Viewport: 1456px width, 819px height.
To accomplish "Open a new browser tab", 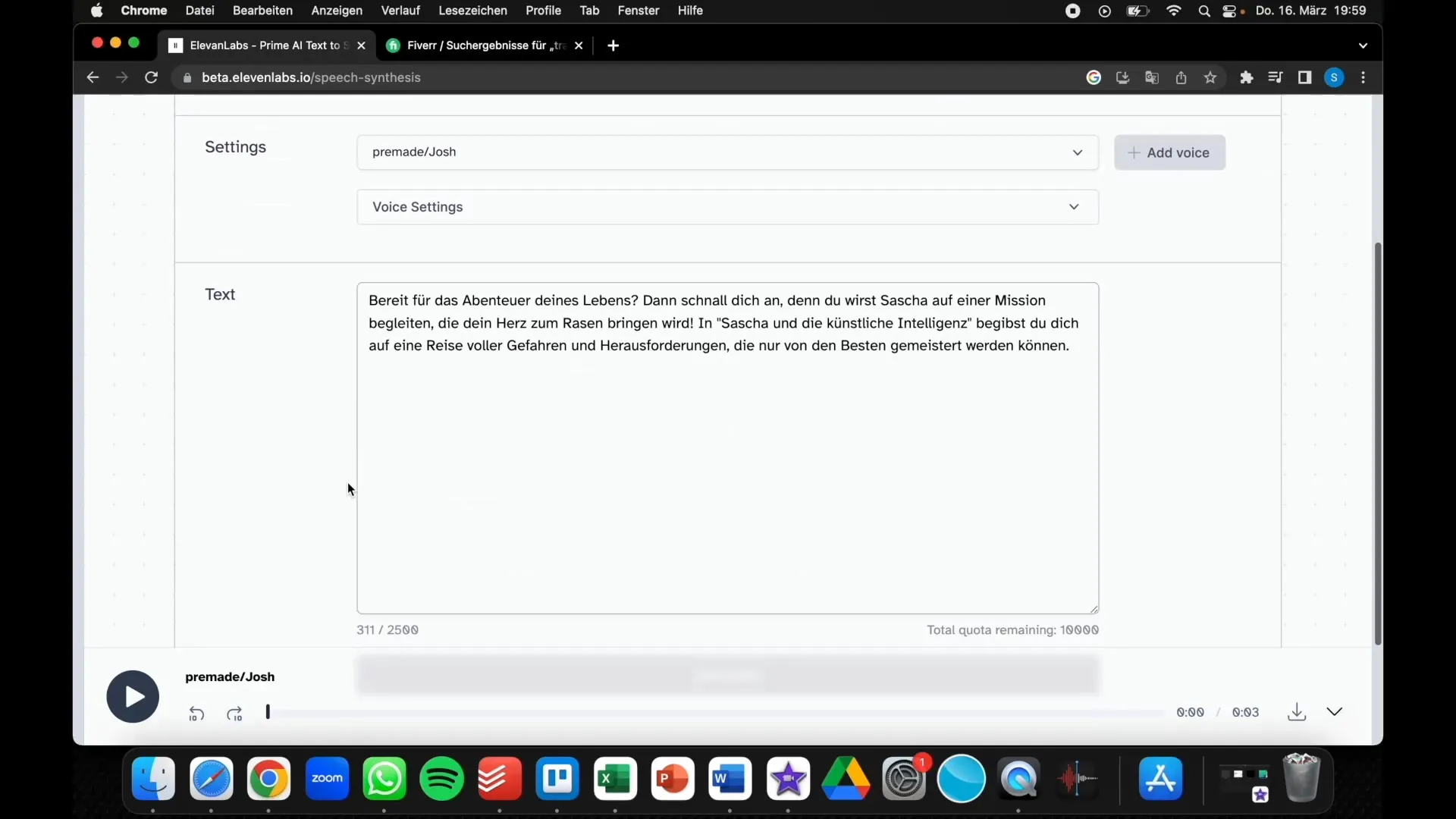I will click(613, 45).
